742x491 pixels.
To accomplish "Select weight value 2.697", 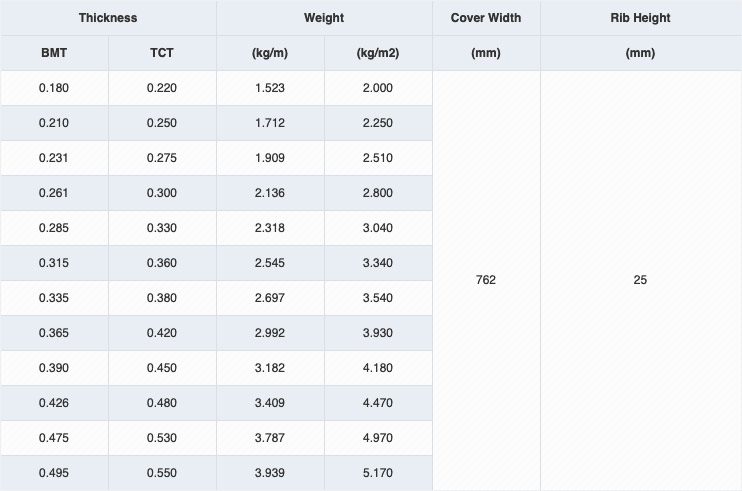I will [270, 298].
